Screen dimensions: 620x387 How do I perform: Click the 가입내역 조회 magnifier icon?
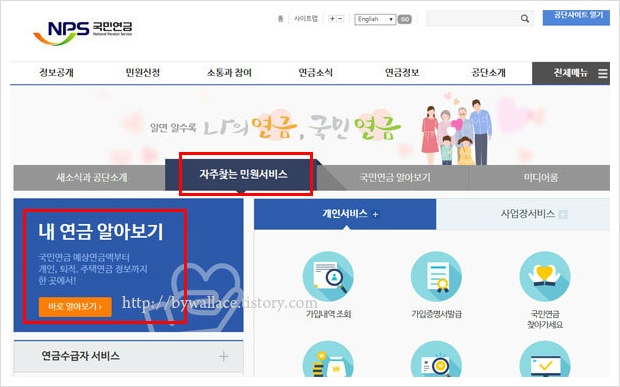[328, 277]
